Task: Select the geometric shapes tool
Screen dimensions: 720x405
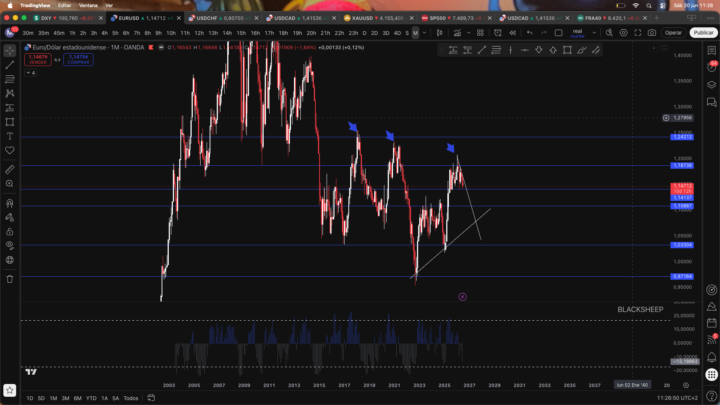Action: click(x=10, y=122)
